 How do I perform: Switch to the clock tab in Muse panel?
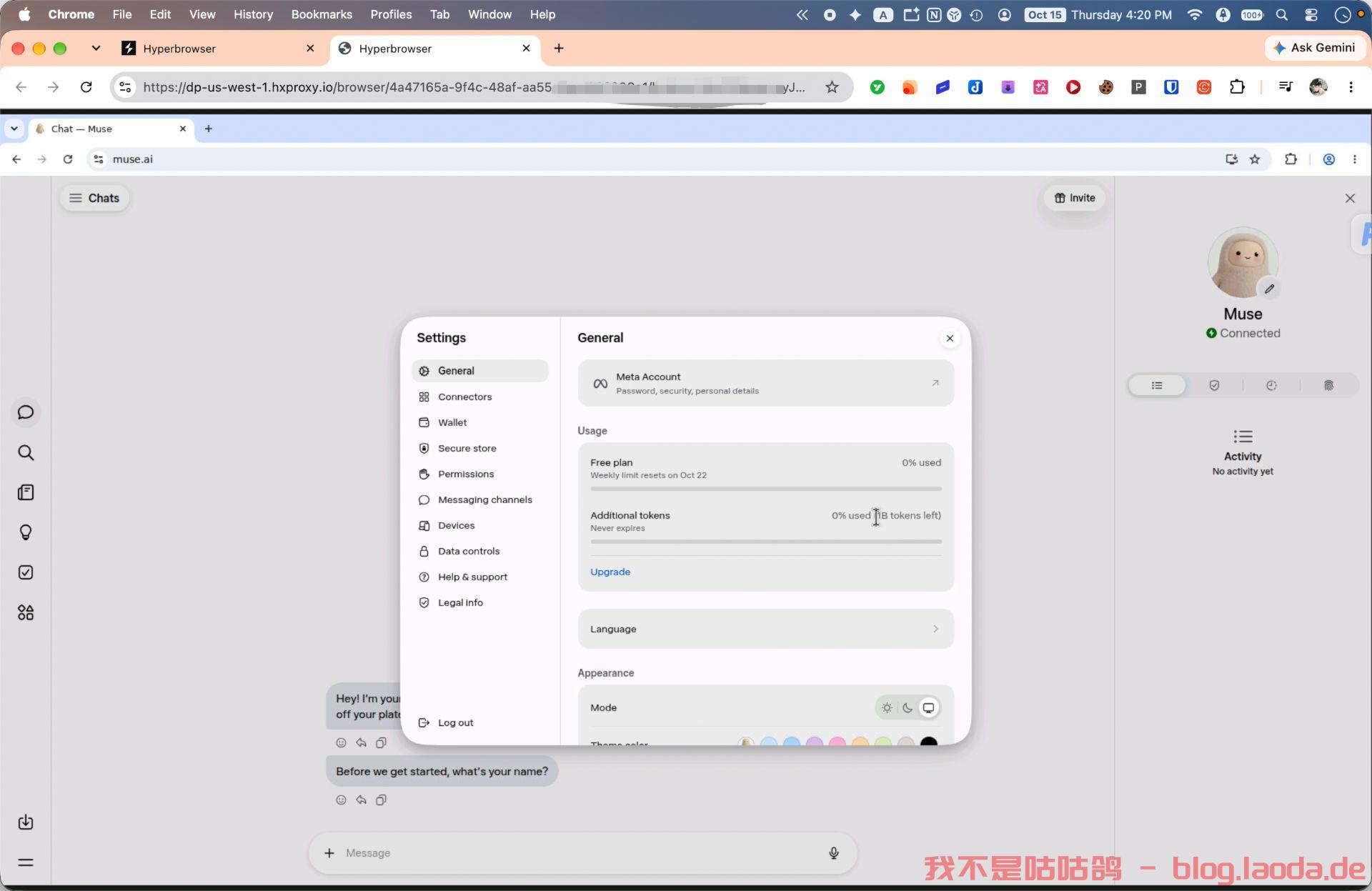tap(1271, 385)
